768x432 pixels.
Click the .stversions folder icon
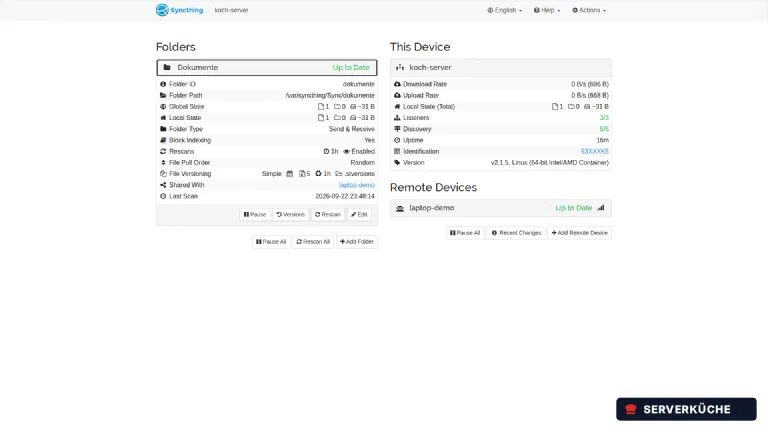[338, 174]
